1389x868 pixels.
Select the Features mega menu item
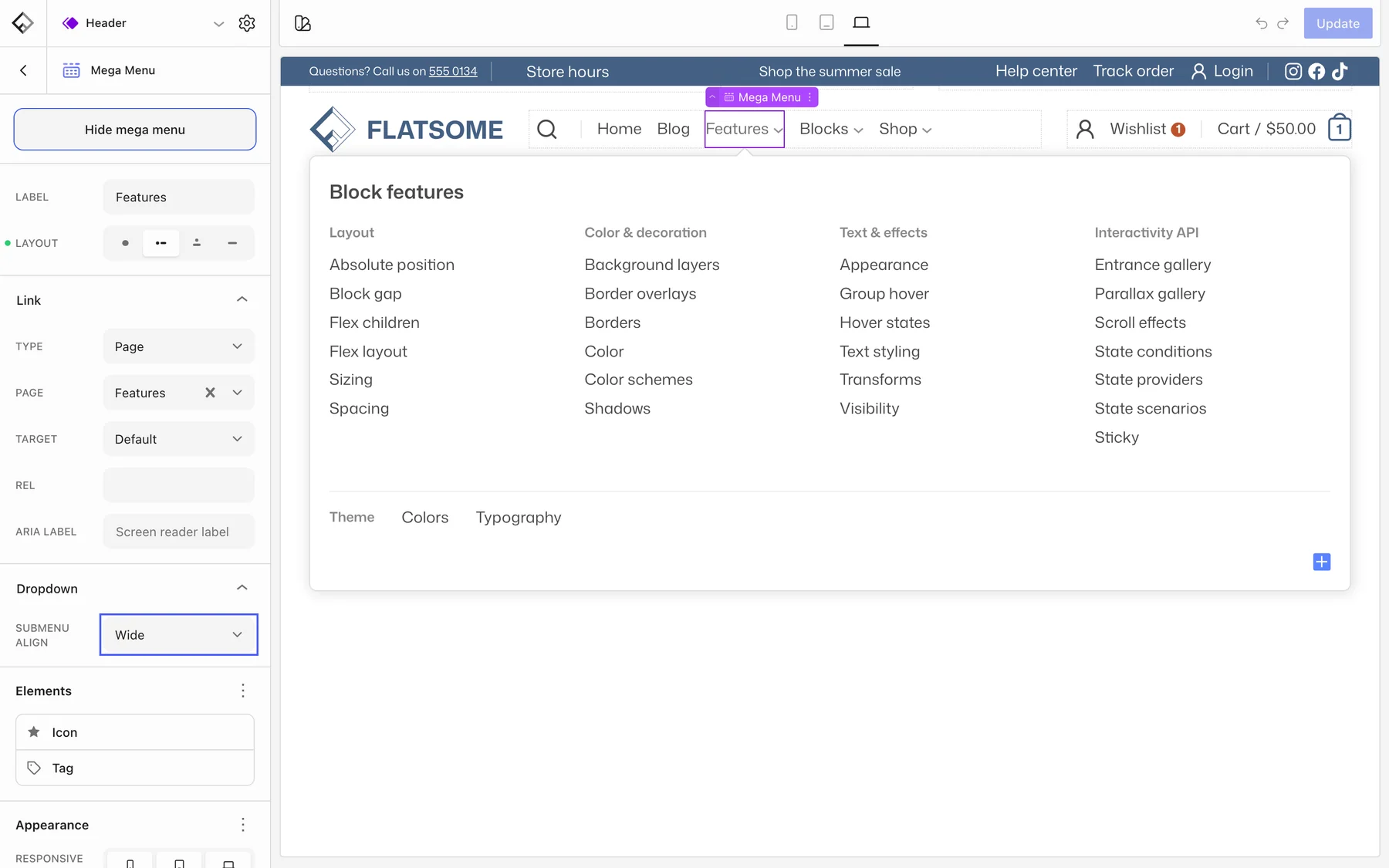coord(745,129)
